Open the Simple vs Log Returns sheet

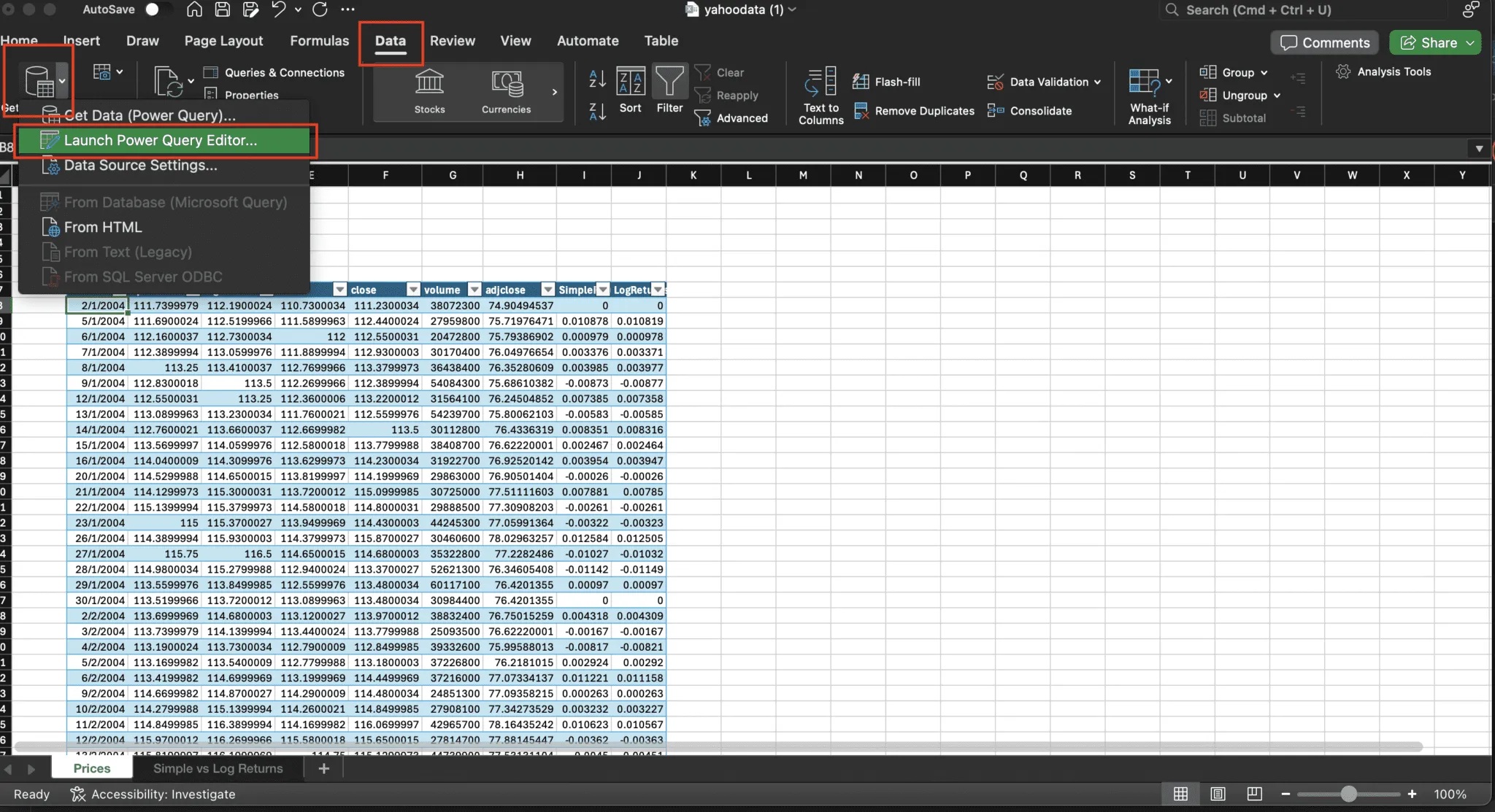point(217,768)
